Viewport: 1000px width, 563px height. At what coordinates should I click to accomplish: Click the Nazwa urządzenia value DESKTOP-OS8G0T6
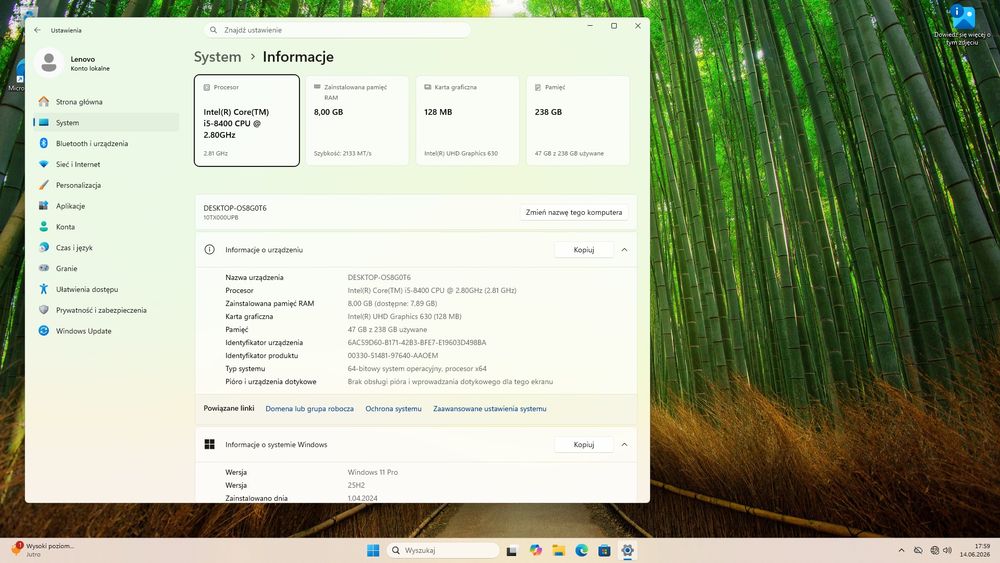coord(379,277)
